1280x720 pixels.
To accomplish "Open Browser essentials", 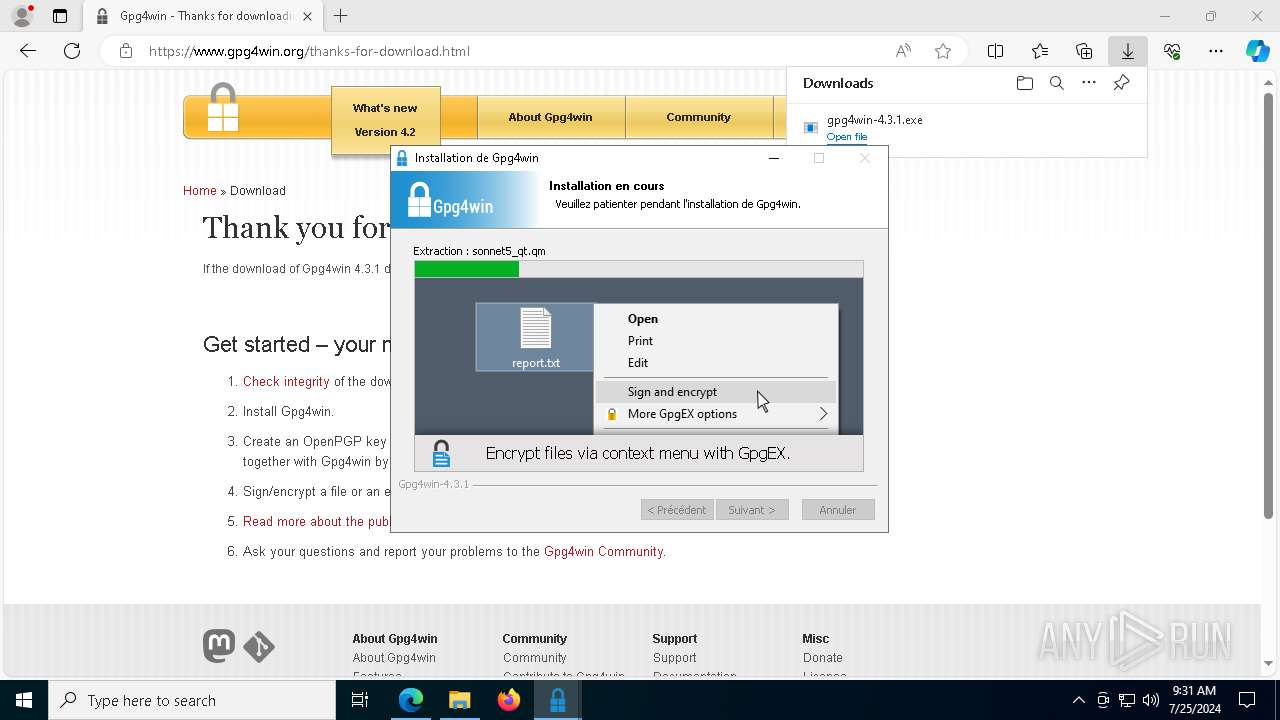I will pyautogui.click(x=1172, y=51).
